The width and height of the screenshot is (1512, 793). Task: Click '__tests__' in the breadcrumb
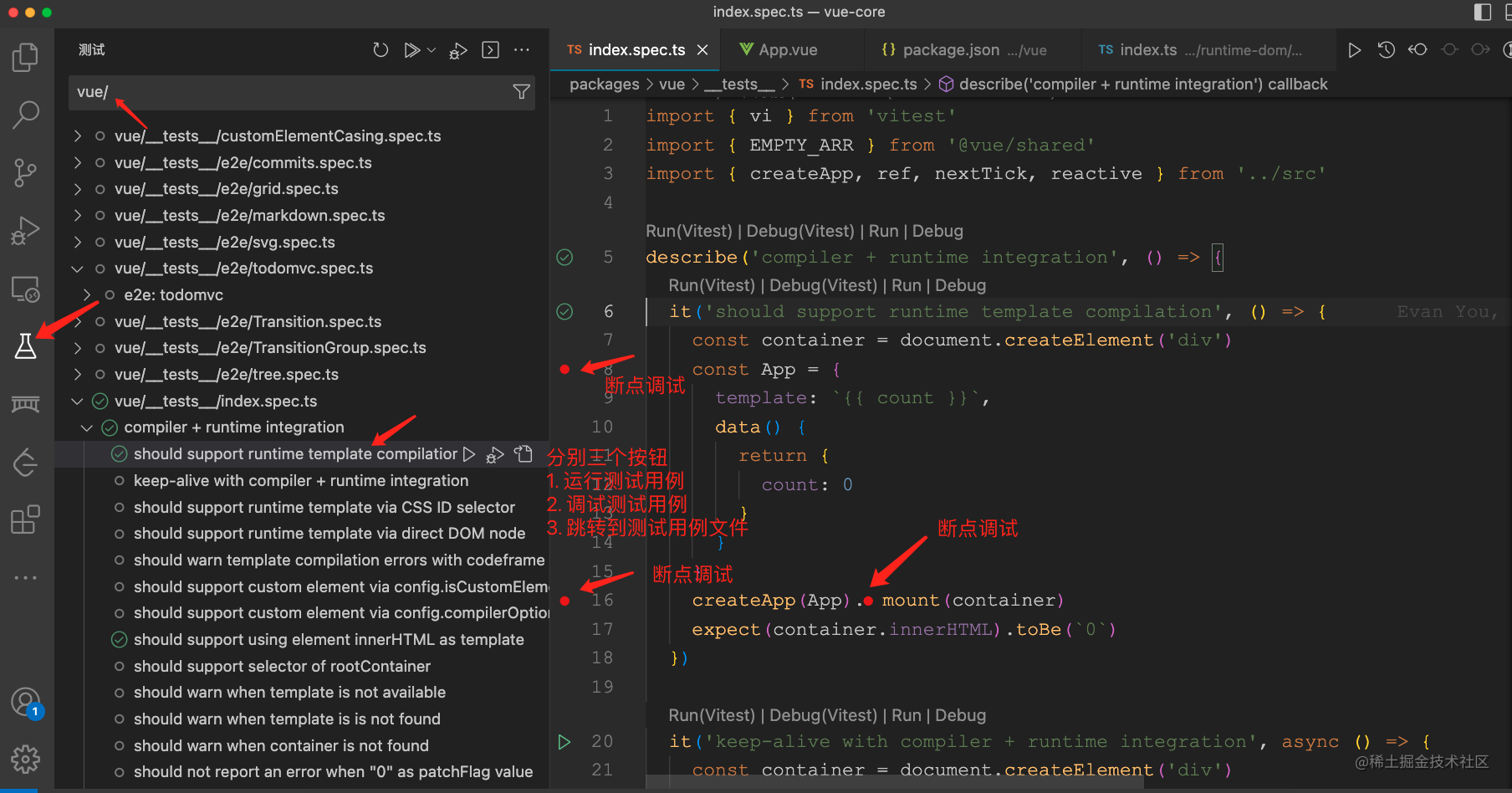[739, 84]
